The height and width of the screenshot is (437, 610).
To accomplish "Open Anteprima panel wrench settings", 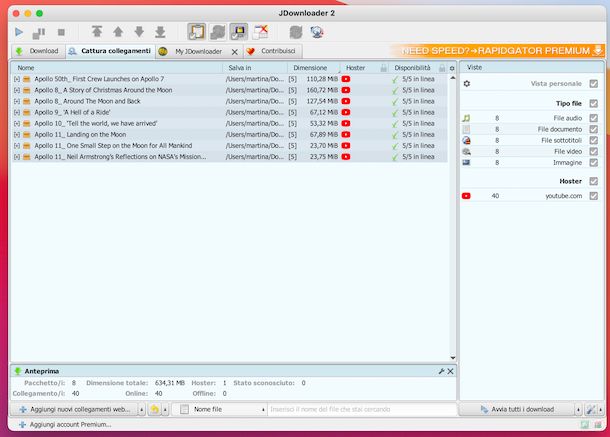I will (x=441, y=371).
